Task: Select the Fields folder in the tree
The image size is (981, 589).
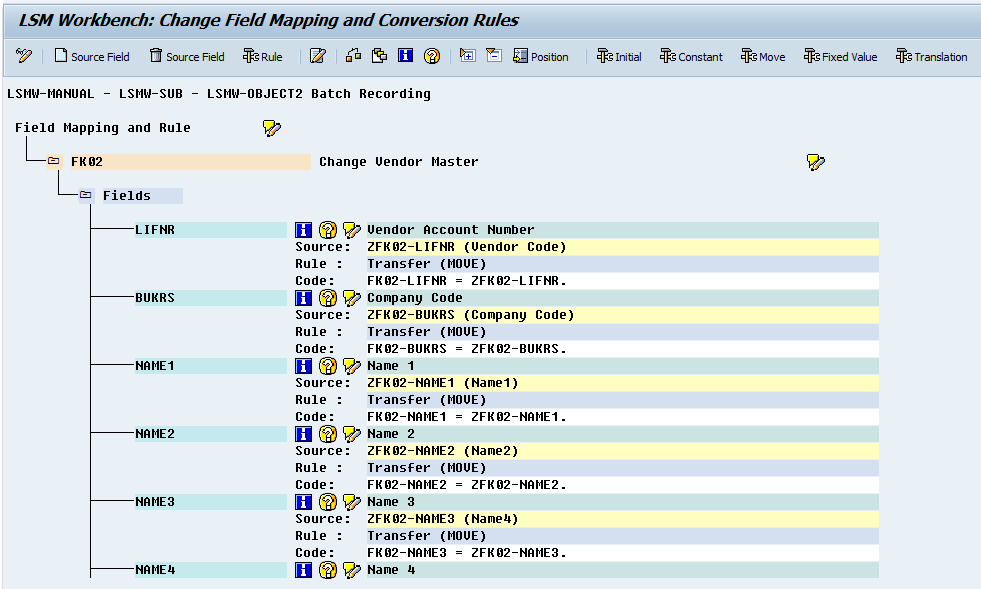Action: 126,195
